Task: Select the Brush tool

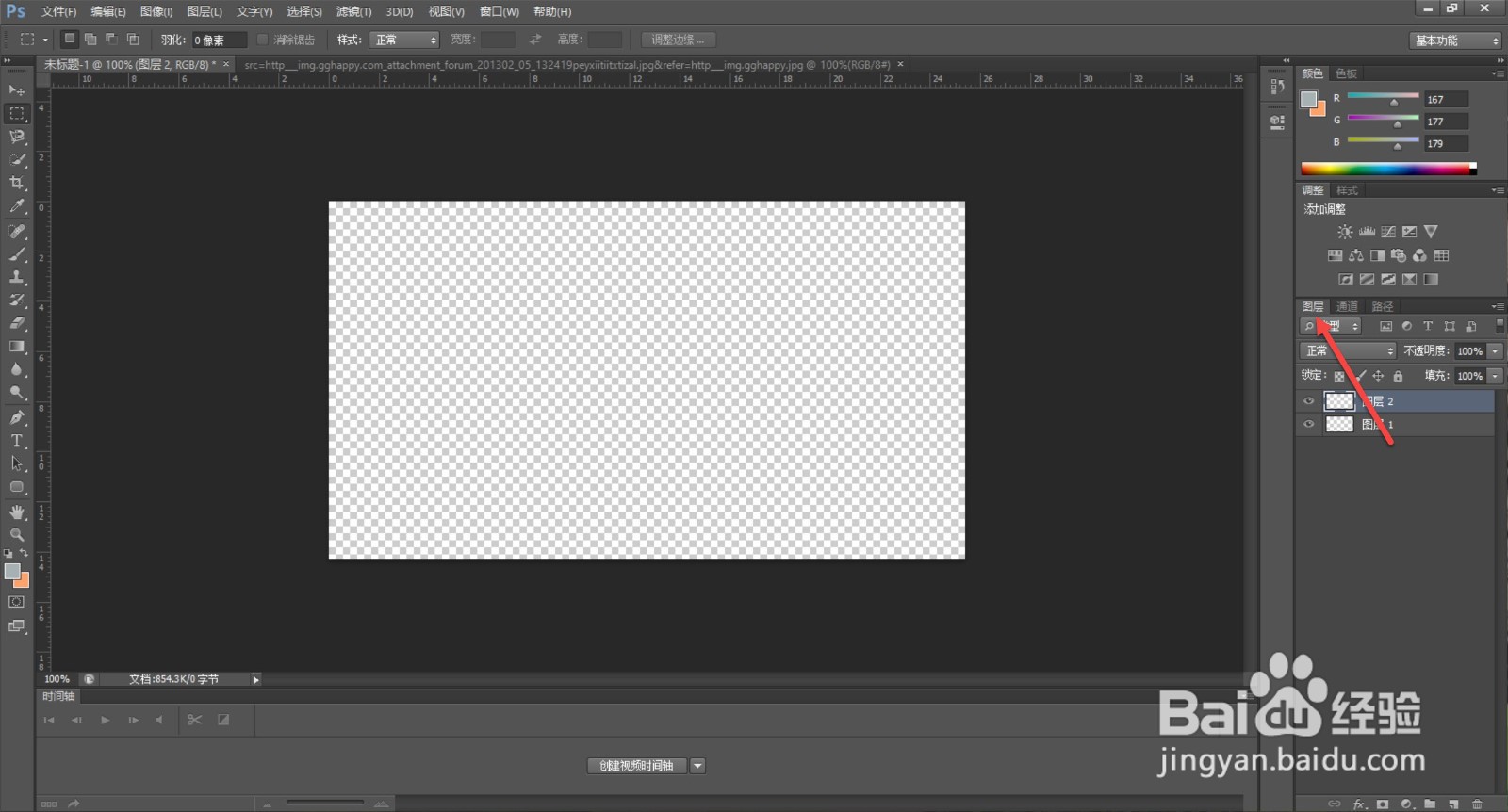Action: [17, 254]
